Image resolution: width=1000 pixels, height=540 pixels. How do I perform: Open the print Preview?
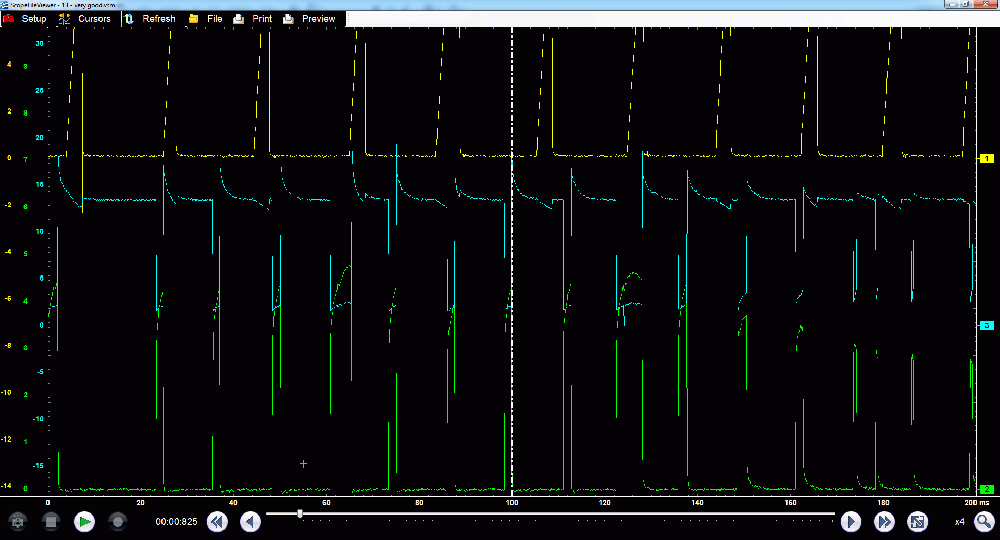318,19
